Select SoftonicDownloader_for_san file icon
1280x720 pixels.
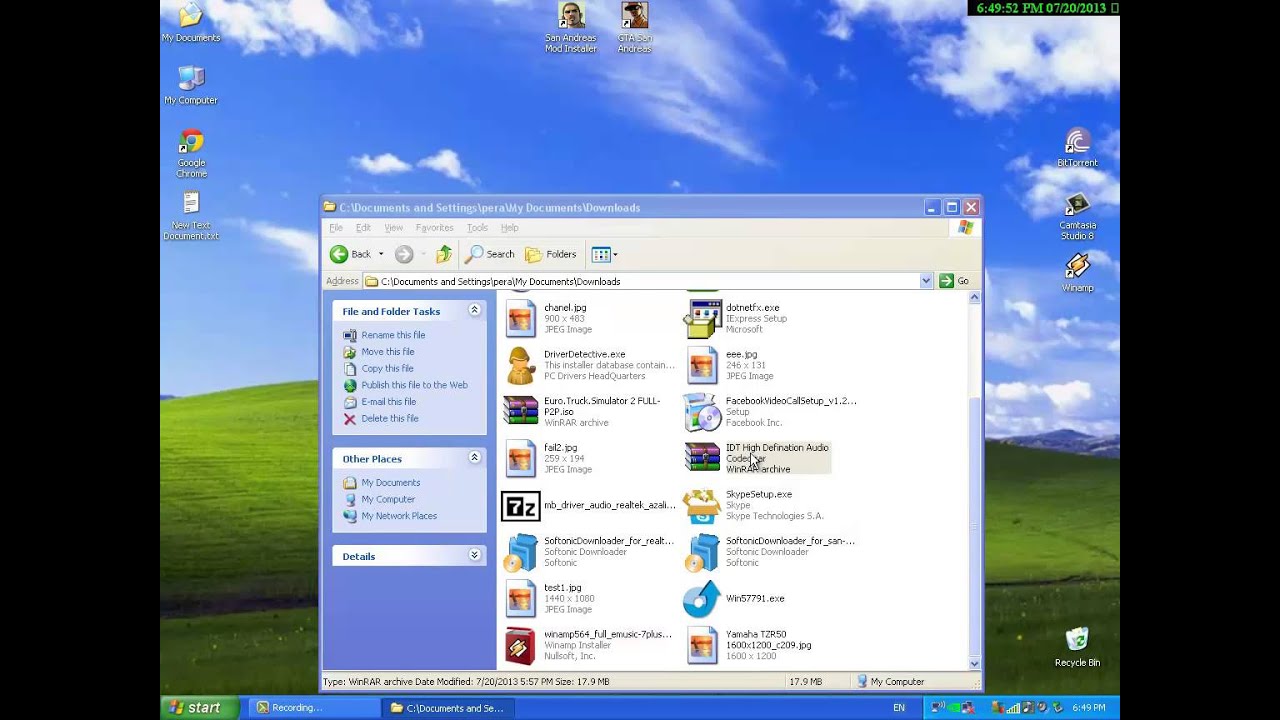point(703,551)
